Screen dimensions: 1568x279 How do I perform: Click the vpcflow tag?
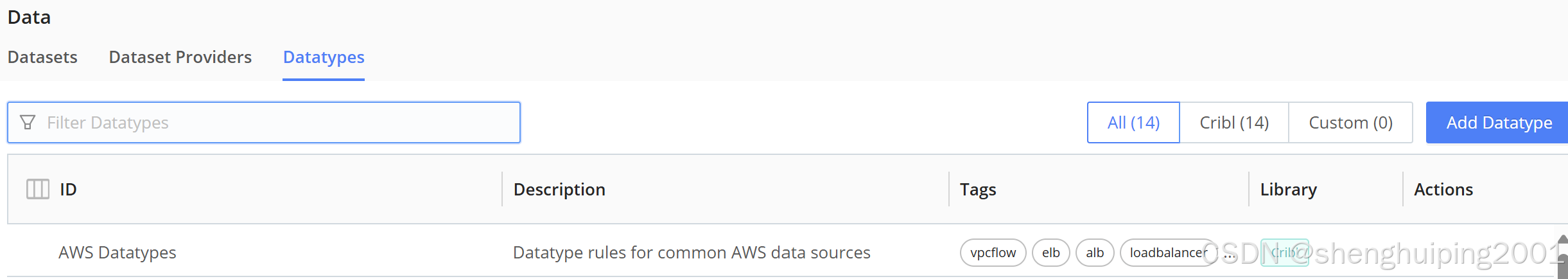click(x=993, y=253)
